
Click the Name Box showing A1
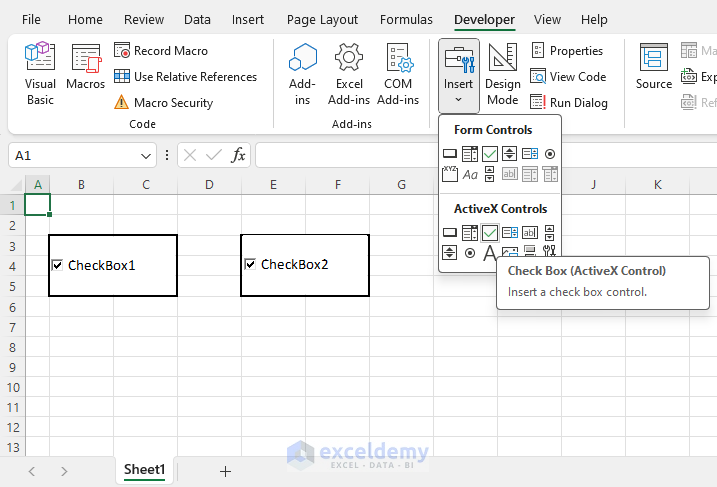(82, 155)
